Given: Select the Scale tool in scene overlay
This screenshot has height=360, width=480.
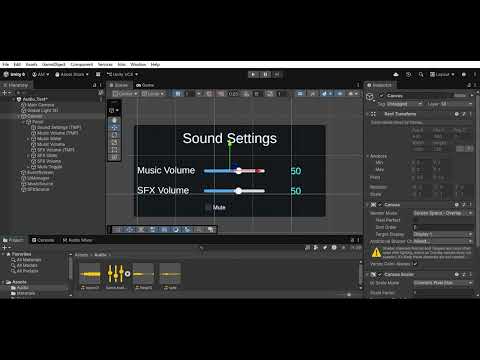Looking at the screenshot, I should (x=114, y=142).
